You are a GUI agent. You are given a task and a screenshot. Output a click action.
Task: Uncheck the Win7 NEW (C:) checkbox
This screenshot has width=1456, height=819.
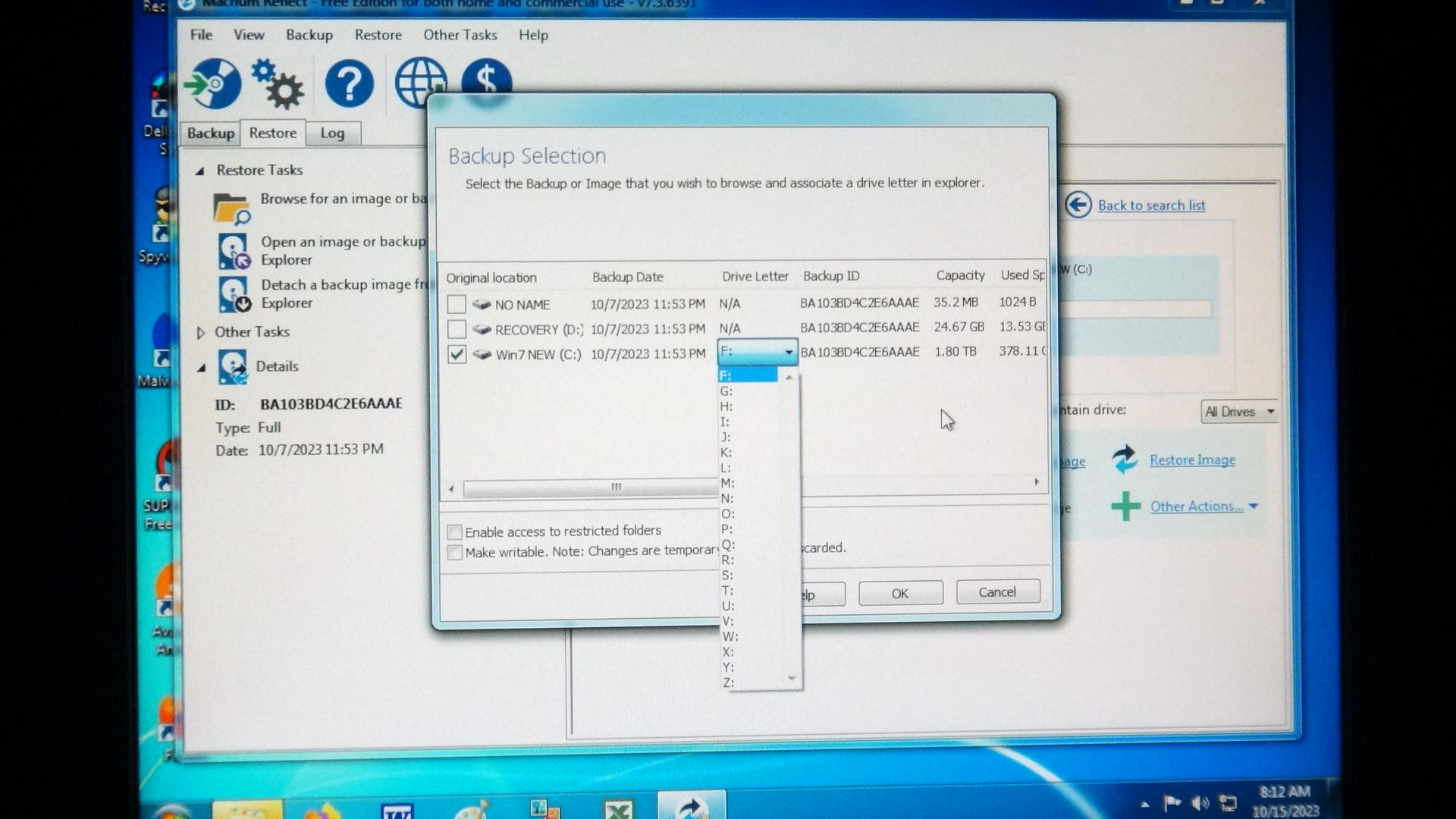pyautogui.click(x=457, y=354)
